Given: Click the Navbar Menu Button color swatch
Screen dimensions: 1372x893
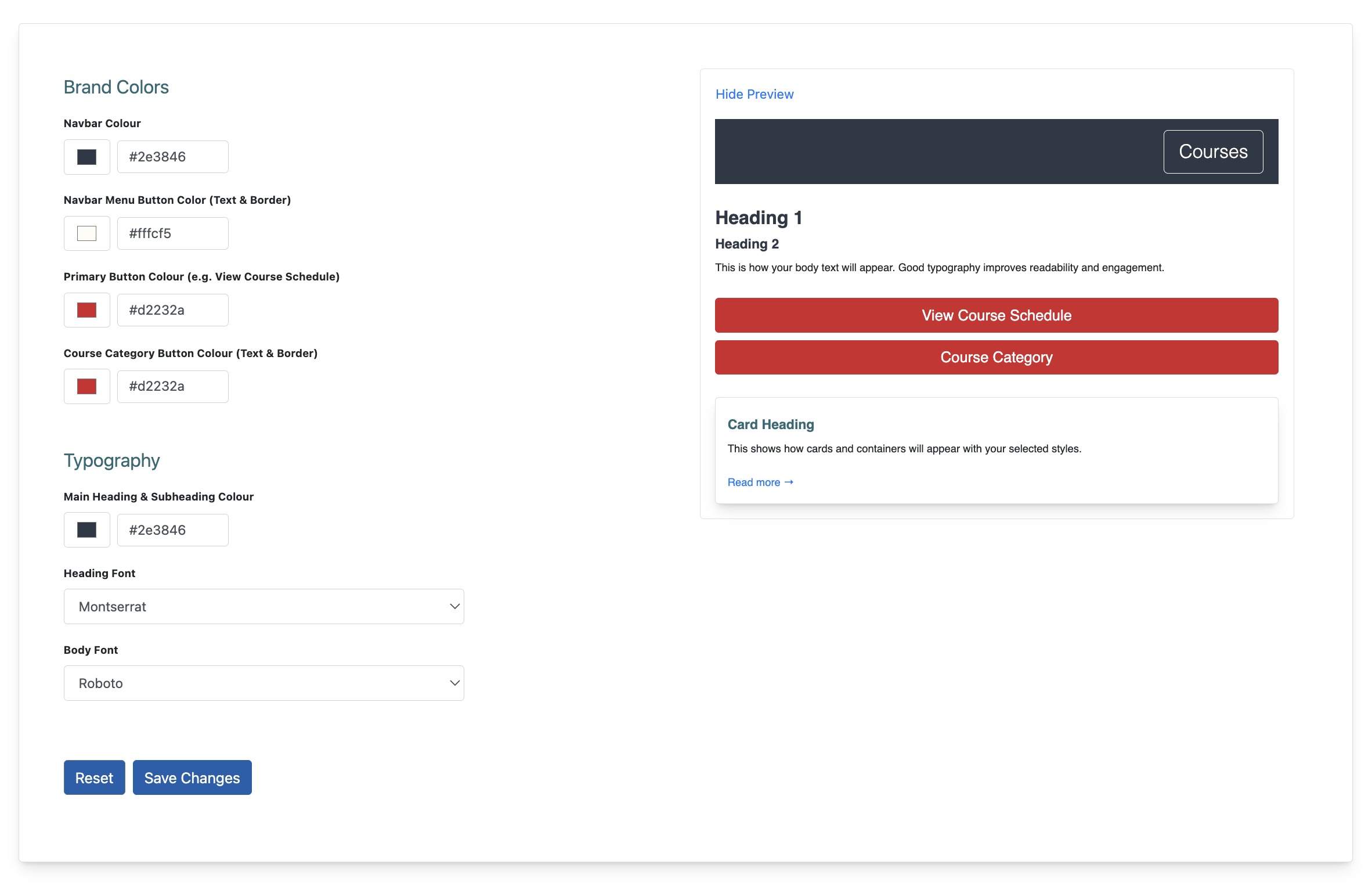Looking at the screenshot, I should 86,233.
